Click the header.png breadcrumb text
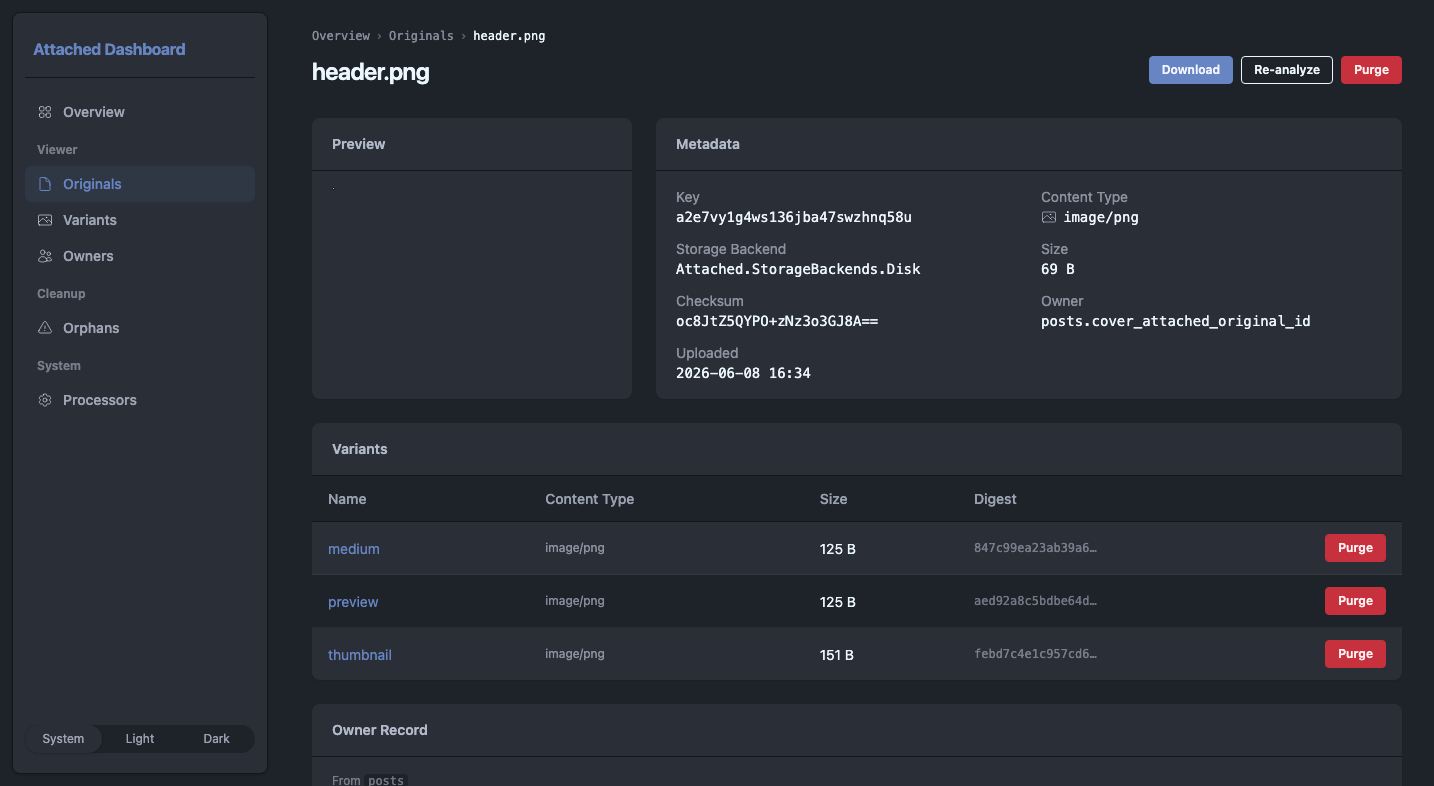 509,35
